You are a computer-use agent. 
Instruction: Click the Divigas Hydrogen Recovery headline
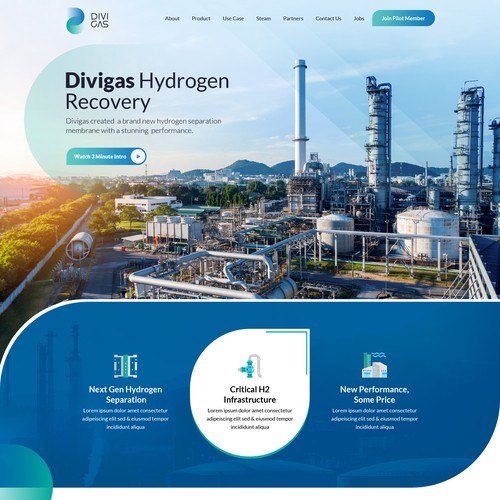click(147, 91)
